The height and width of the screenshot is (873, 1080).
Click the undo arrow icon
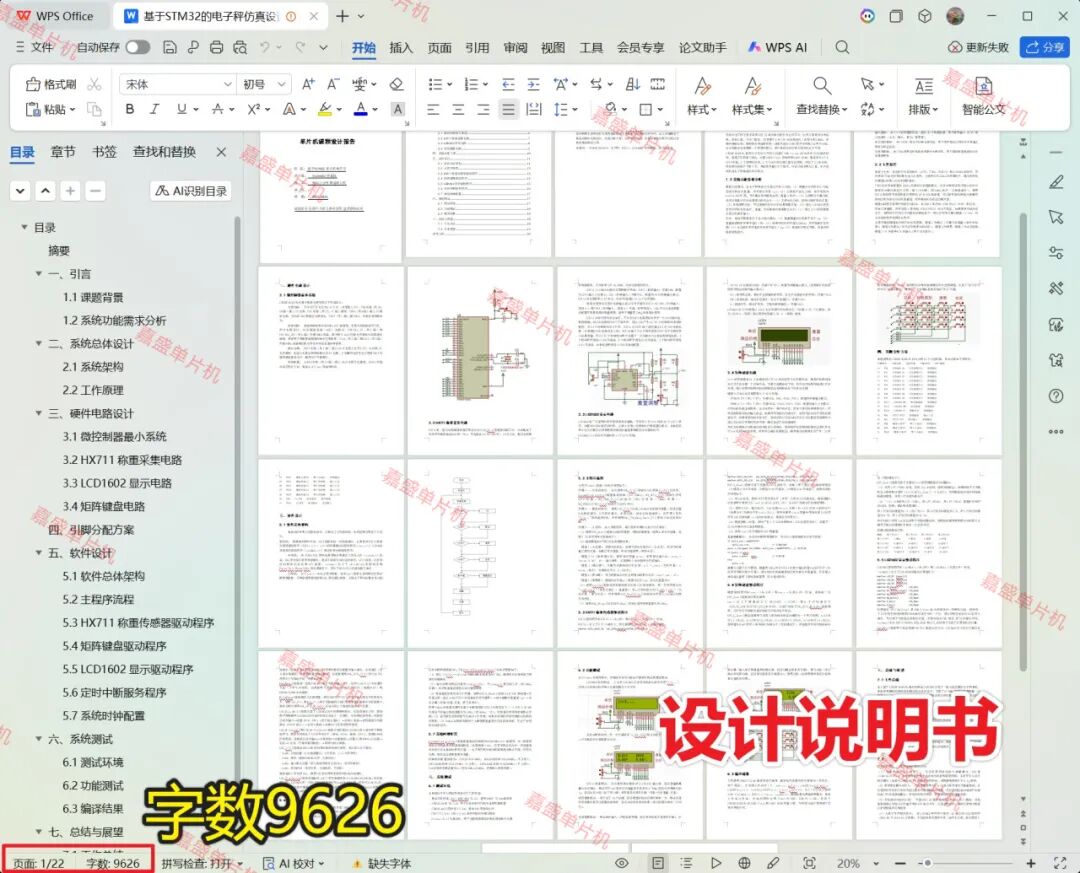[264, 47]
